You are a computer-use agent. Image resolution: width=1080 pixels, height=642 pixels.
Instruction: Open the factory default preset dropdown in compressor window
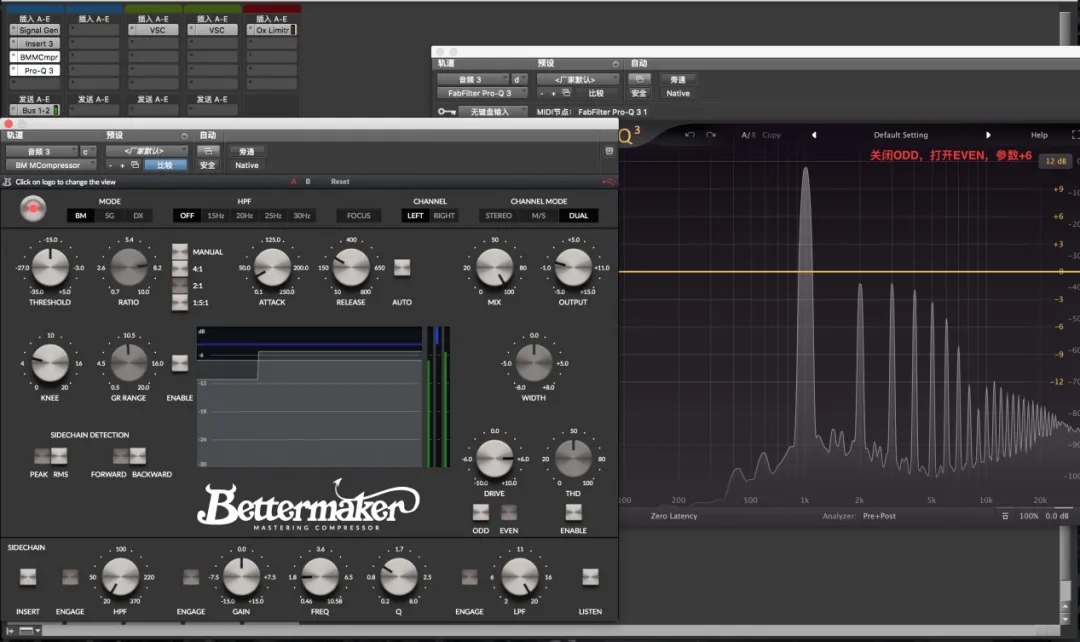point(147,152)
